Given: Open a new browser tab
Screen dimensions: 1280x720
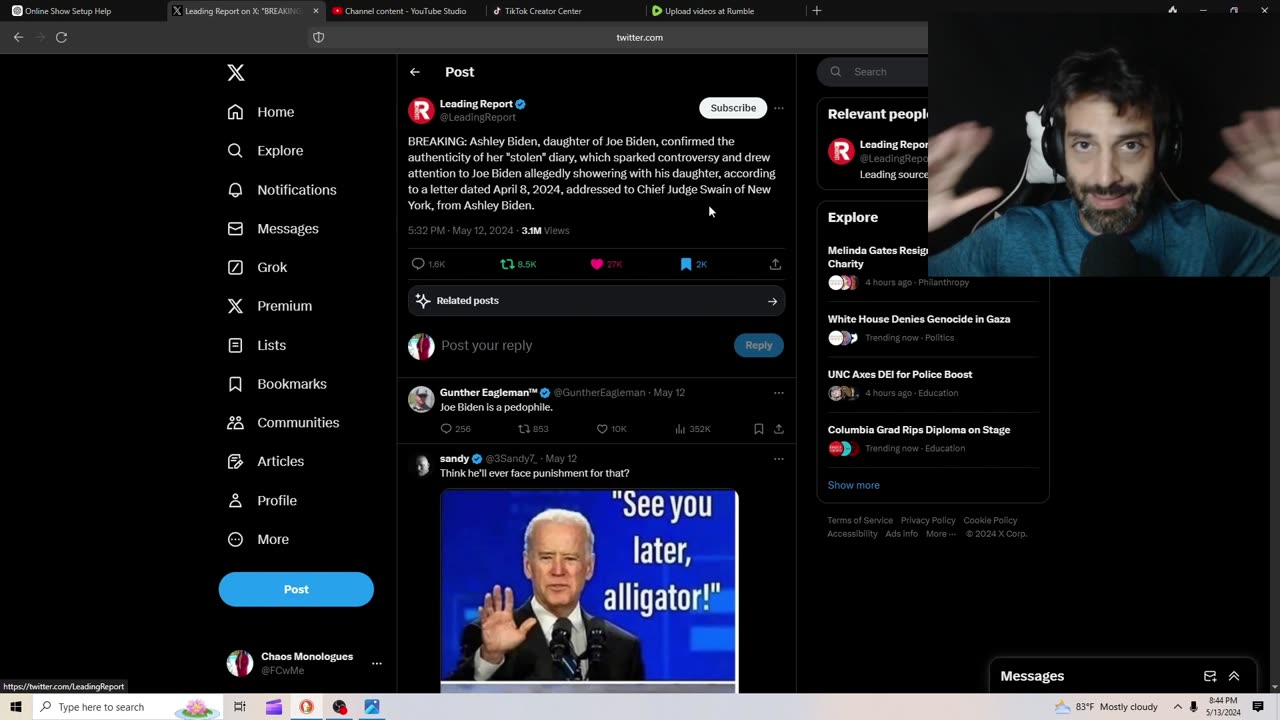Looking at the screenshot, I should point(816,11).
